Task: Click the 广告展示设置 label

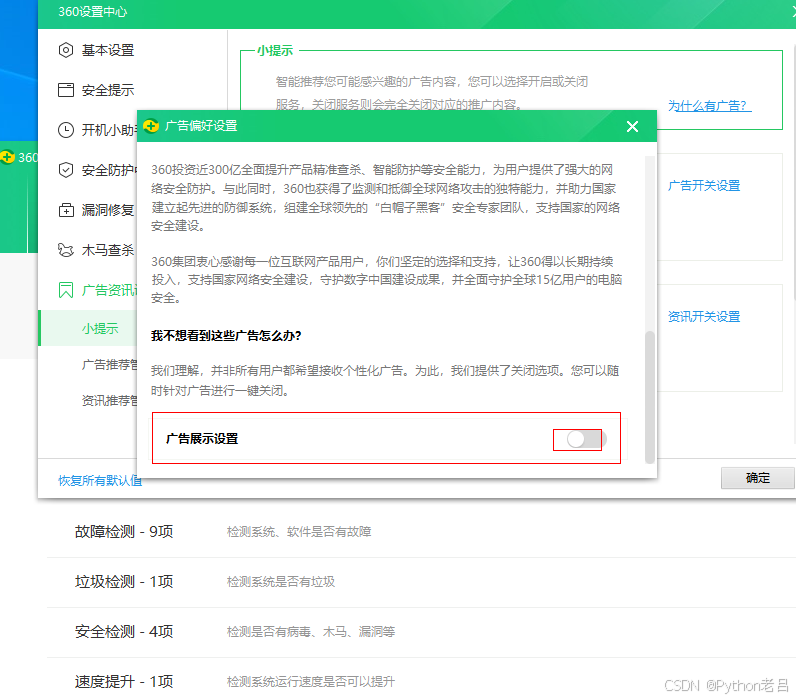Action: (x=202, y=439)
